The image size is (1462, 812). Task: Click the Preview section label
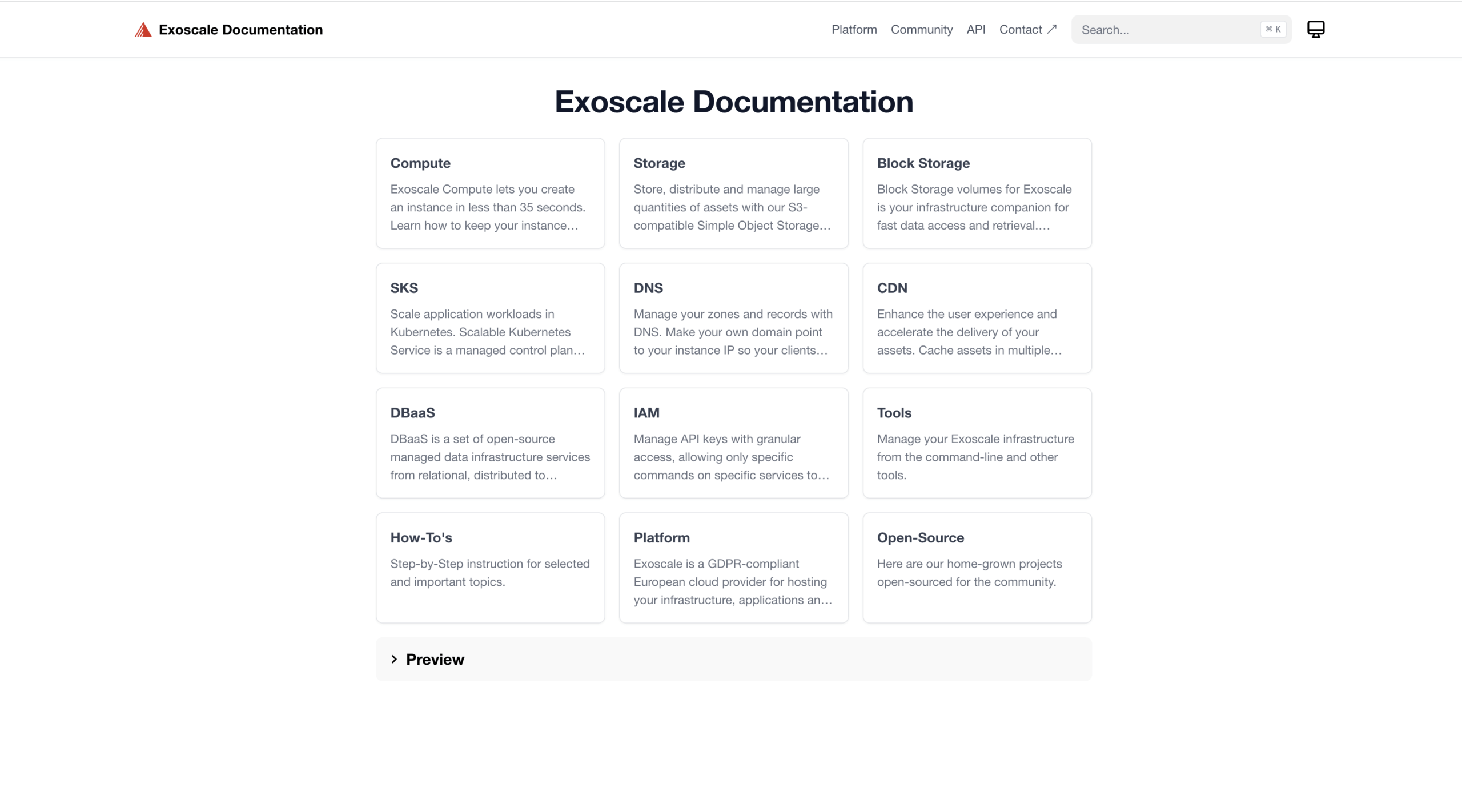(435, 659)
